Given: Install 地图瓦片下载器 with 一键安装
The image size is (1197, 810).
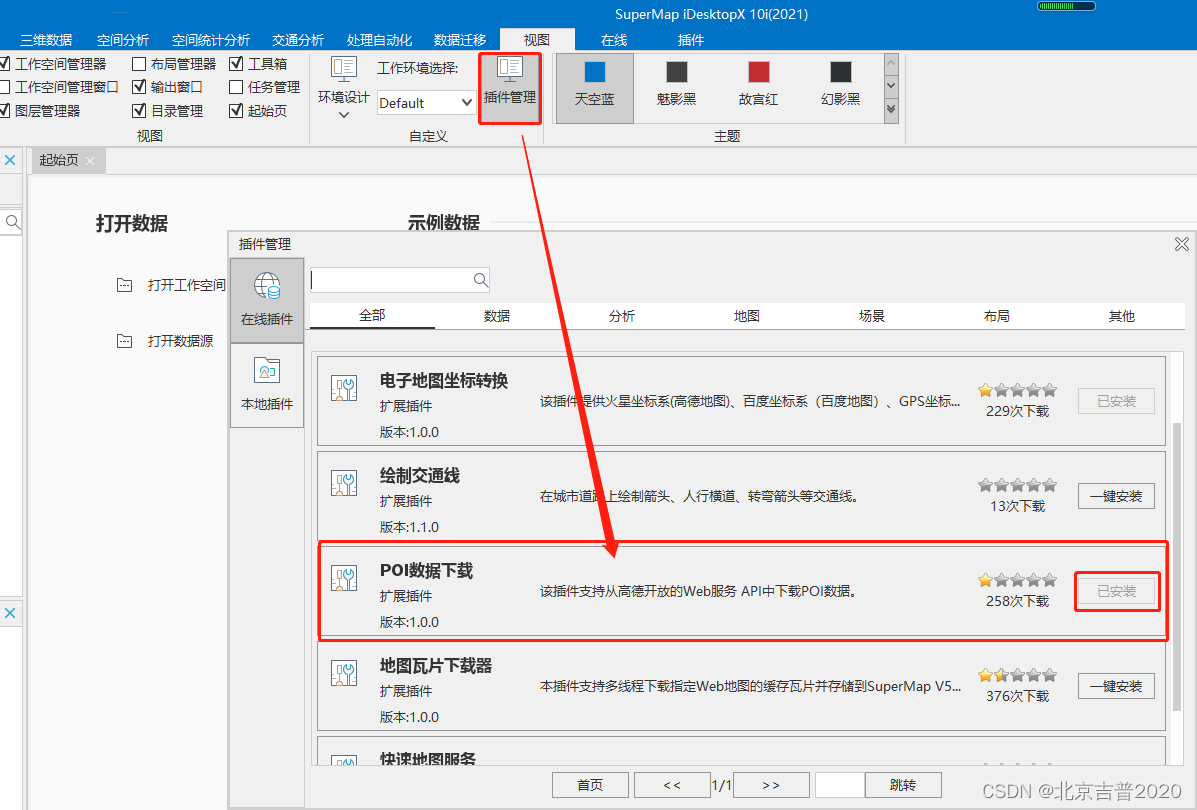Looking at the screenshot, I should pos(1116,686).
